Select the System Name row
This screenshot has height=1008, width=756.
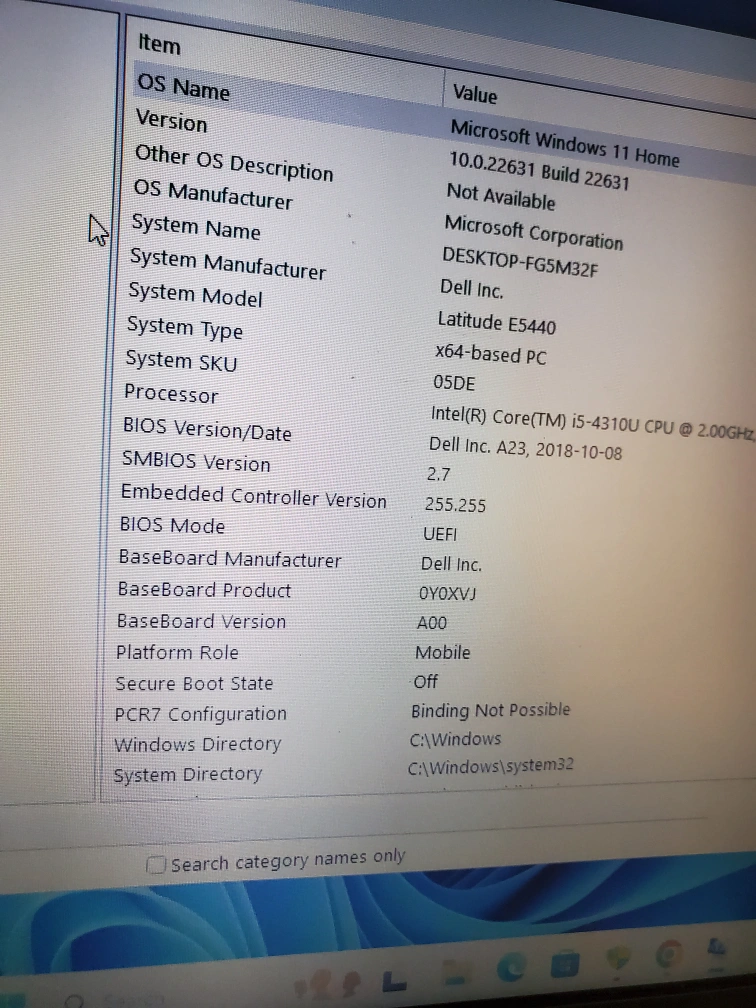click(x=195, y=227)
